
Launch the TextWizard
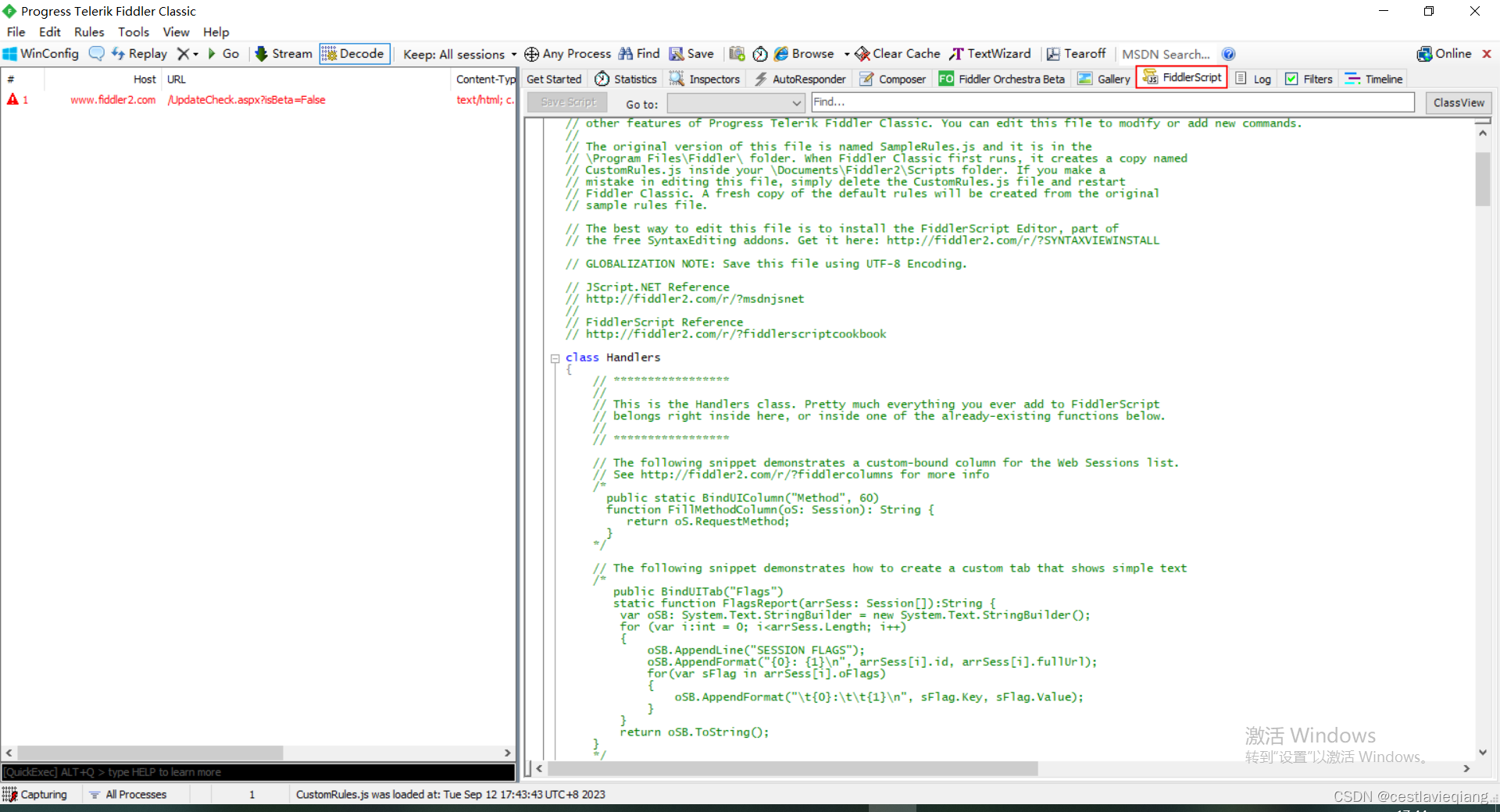(x=990, y=53)
